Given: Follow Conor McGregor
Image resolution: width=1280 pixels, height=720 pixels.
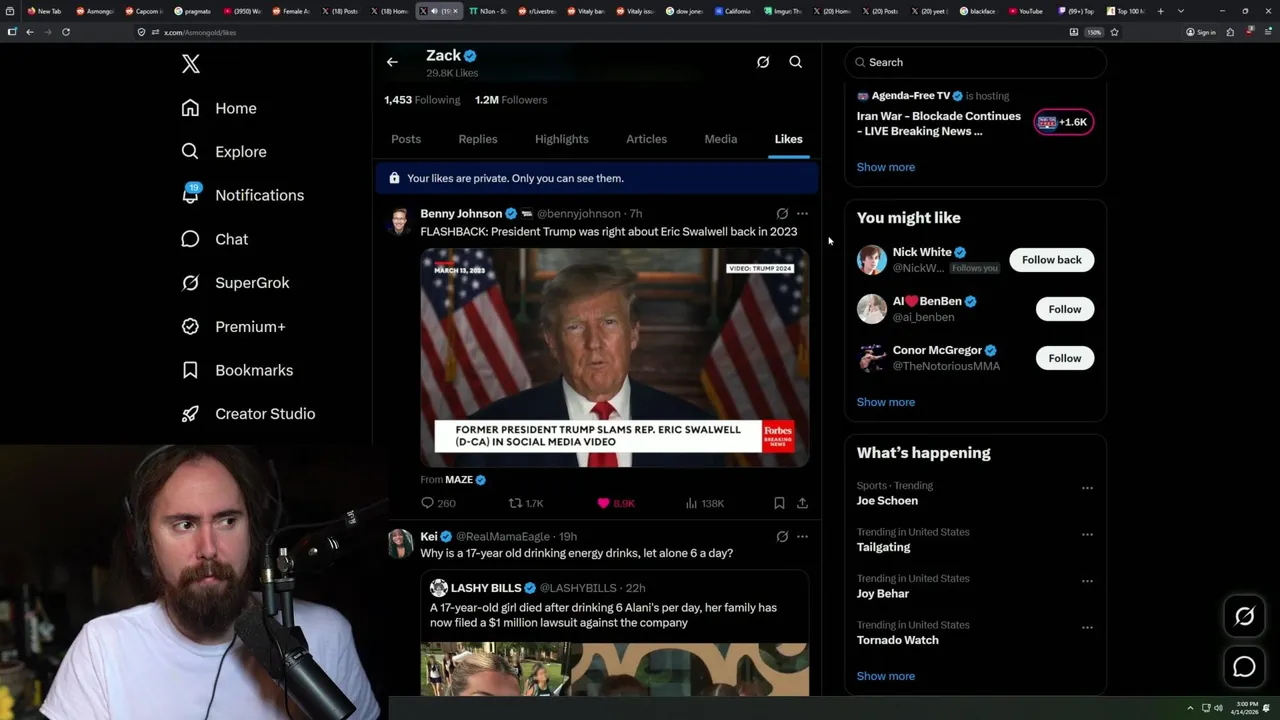Looking at the screenshot, I should [1065, 358].
